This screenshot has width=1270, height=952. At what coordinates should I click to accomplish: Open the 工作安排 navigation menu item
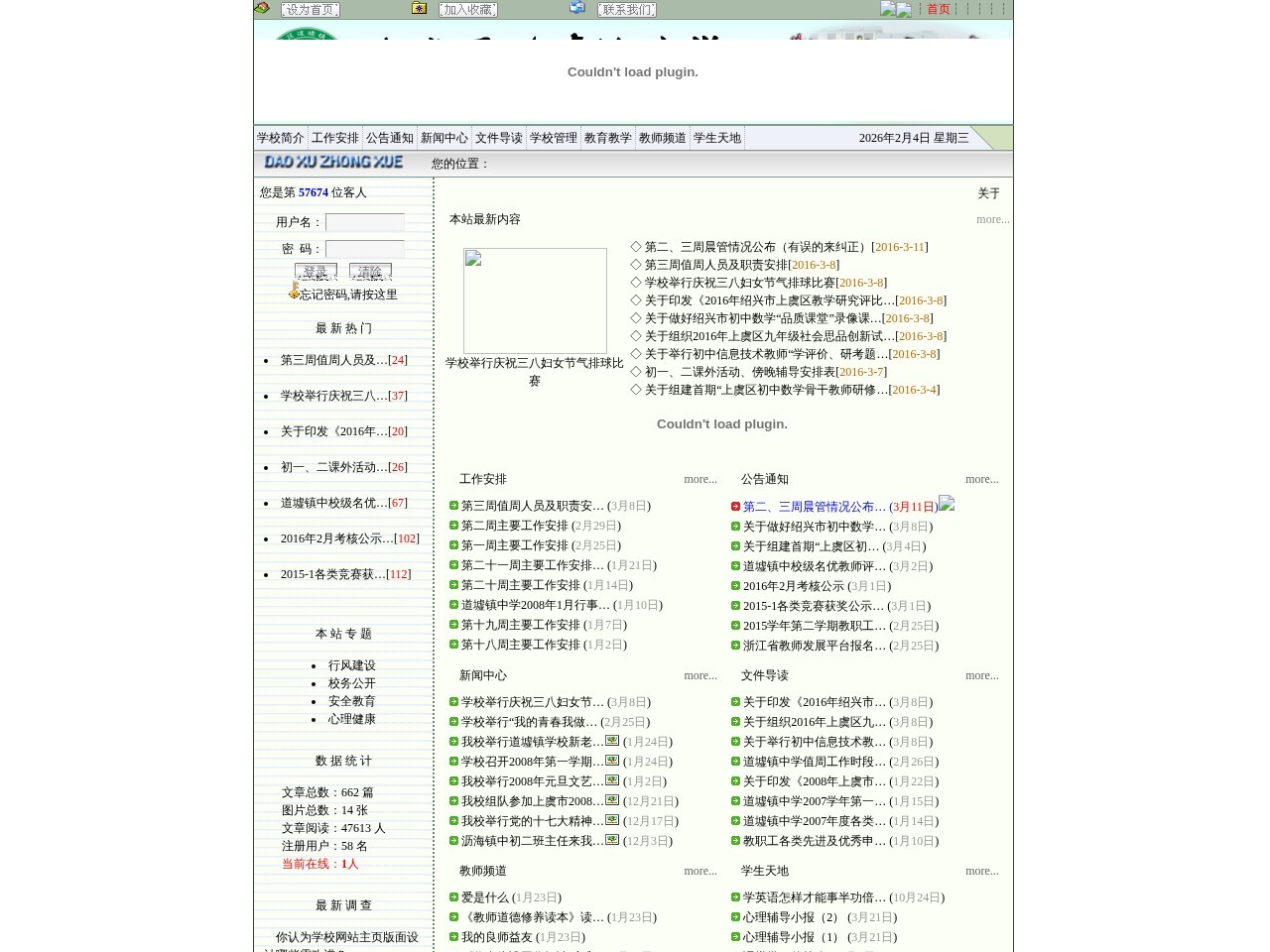pyautogui.click(x=335, y=138)
